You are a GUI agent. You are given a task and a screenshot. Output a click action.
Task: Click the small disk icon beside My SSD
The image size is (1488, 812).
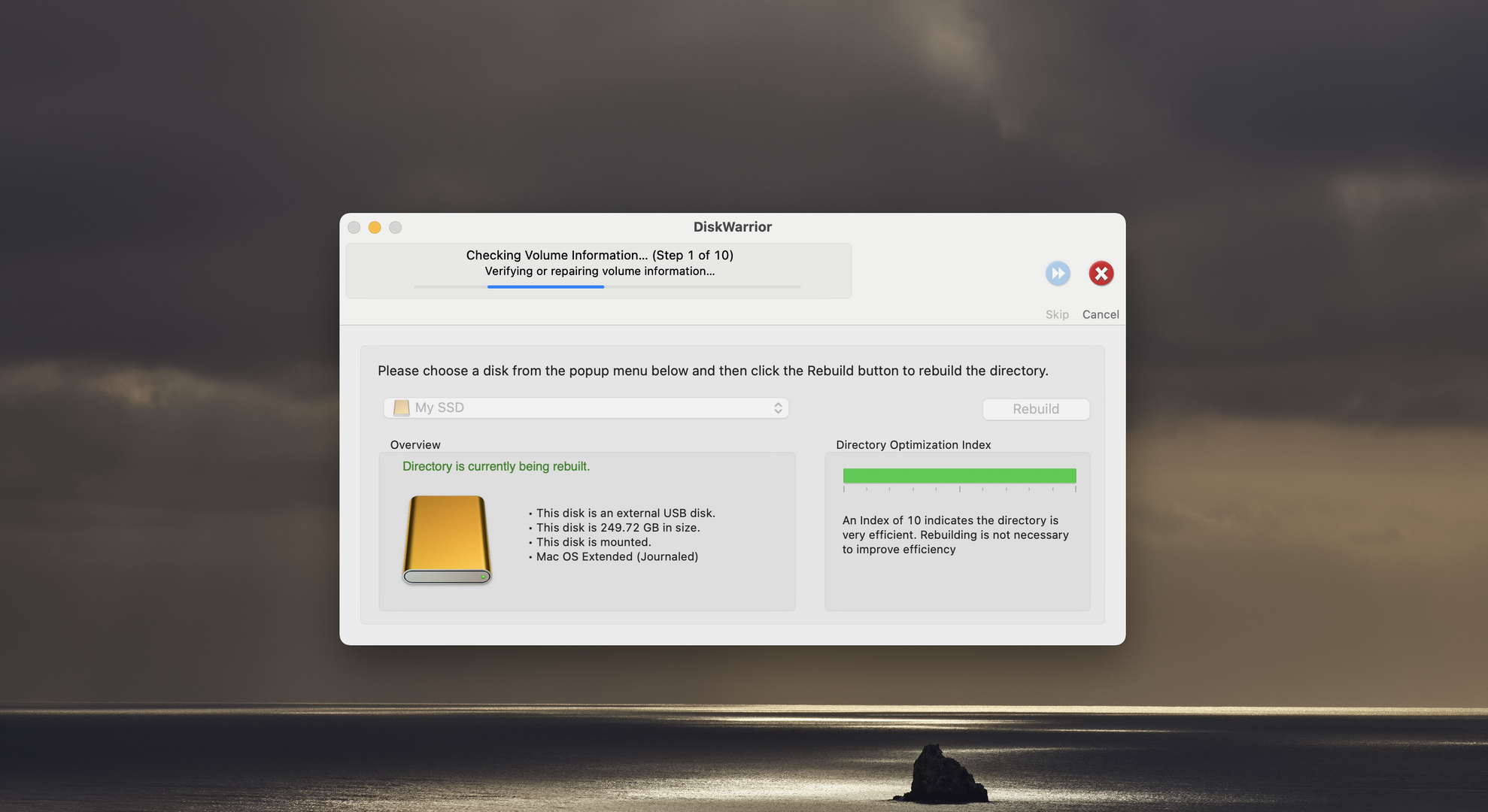(402, 408)
